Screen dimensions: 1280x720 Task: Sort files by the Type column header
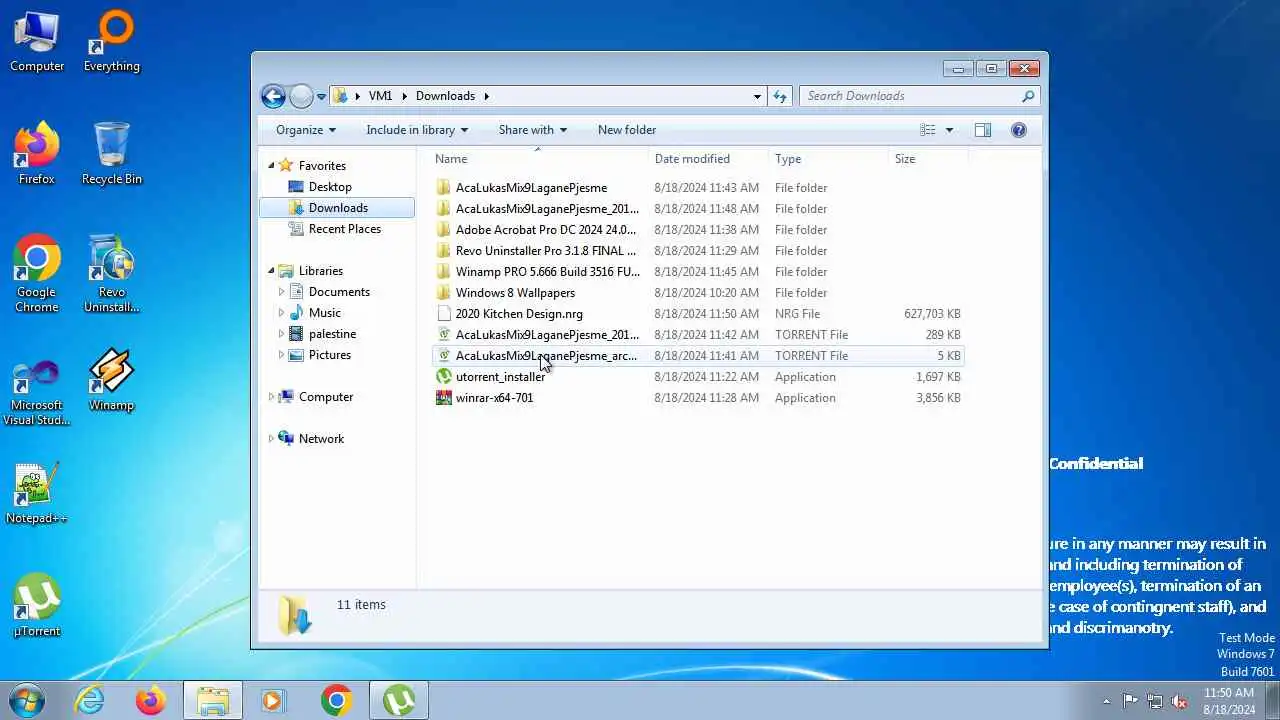coord(828,159)
